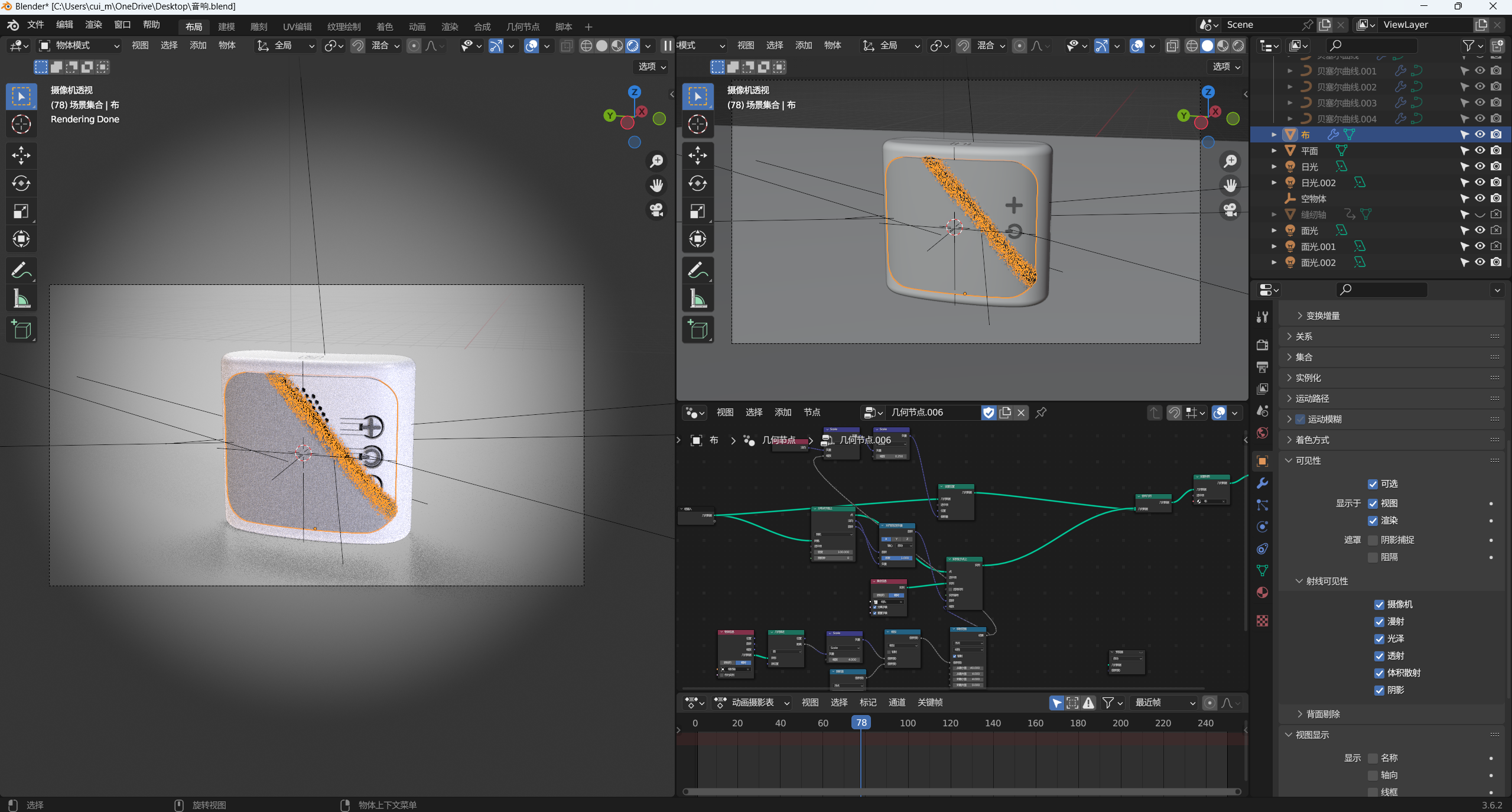1512x812 pixels.
Task: Open the 窗口 menu
Action: [x=122, y=25]
